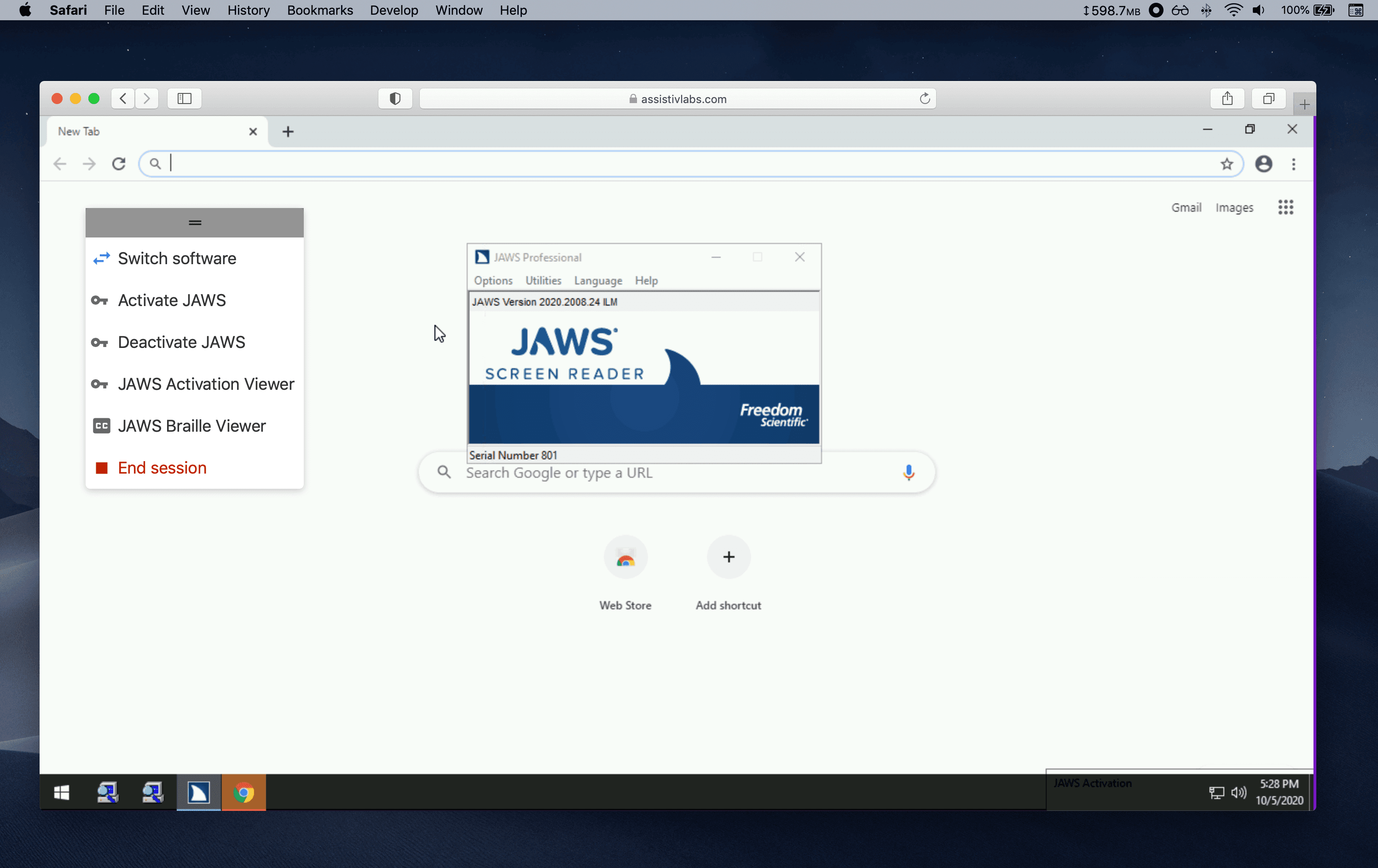Open the Safari History menu
This screenshot has width=1378, height=868.
click(x=249, y=10)
